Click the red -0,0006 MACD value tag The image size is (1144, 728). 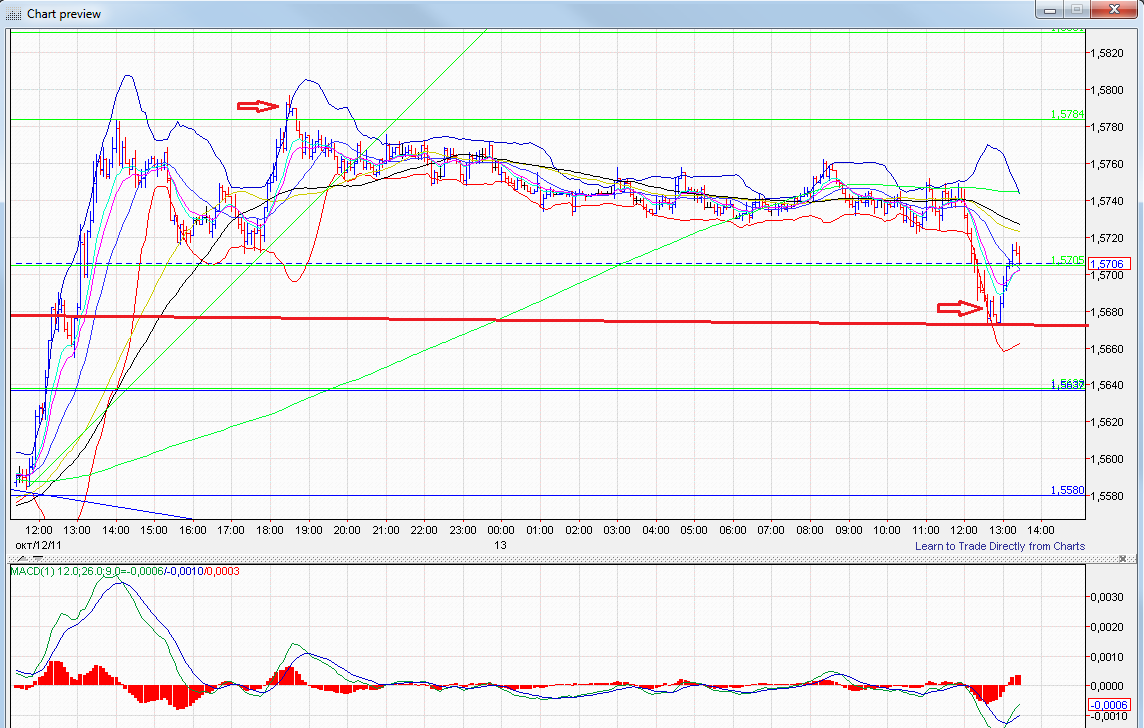[x=1110, y=705]
